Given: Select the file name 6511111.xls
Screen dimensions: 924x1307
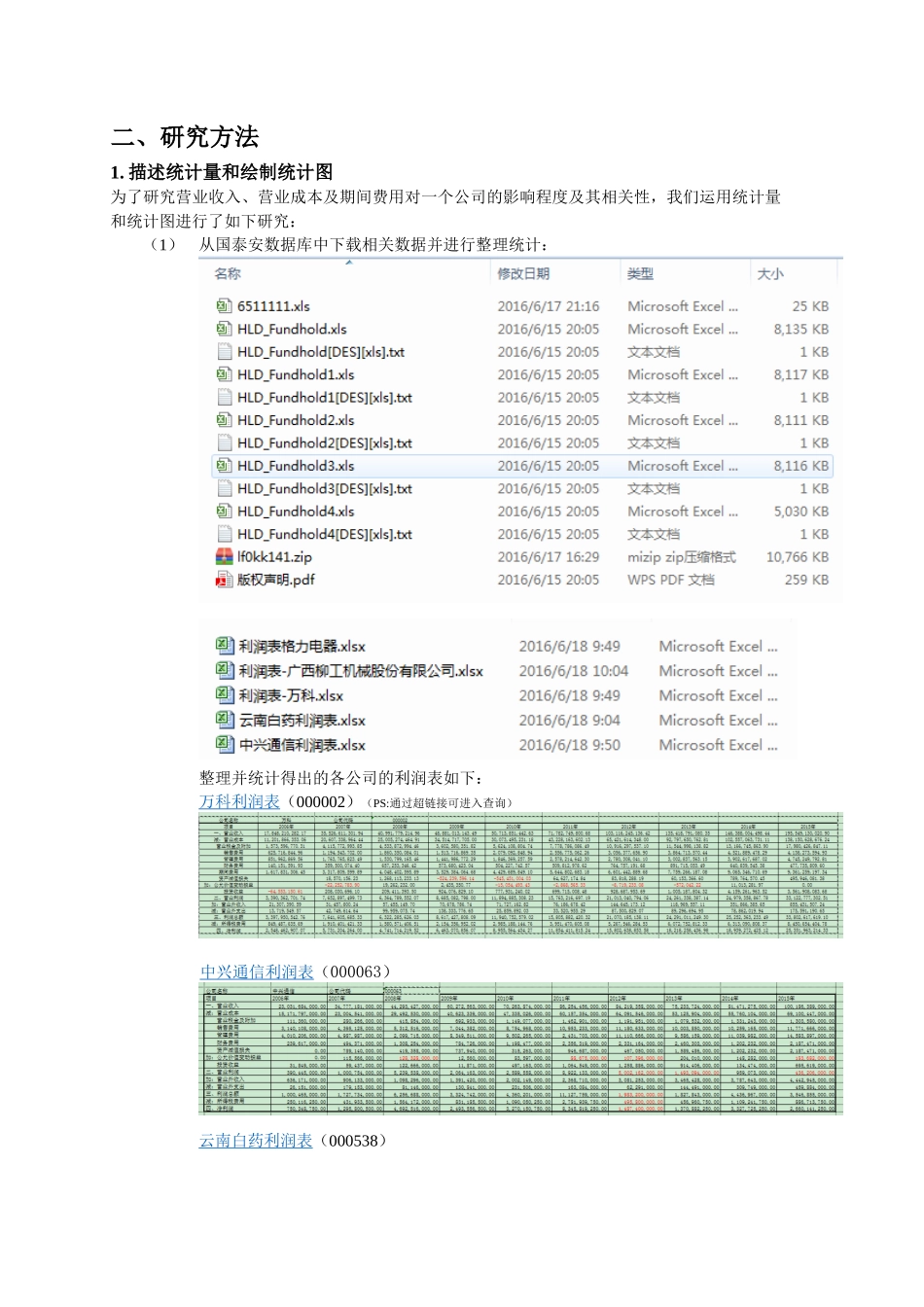Looking at the screenshot, I should coord(273,306).
